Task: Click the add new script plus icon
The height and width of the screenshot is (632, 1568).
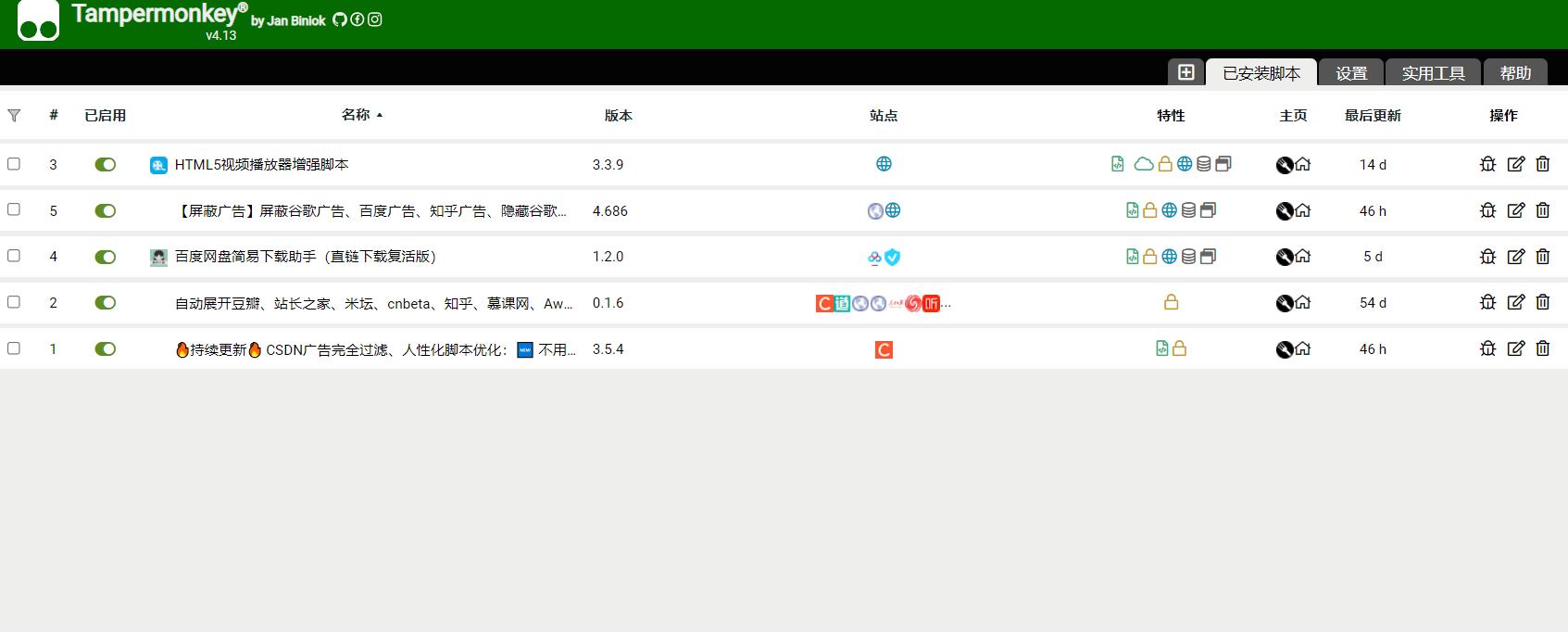Action: coord(1185,72)
